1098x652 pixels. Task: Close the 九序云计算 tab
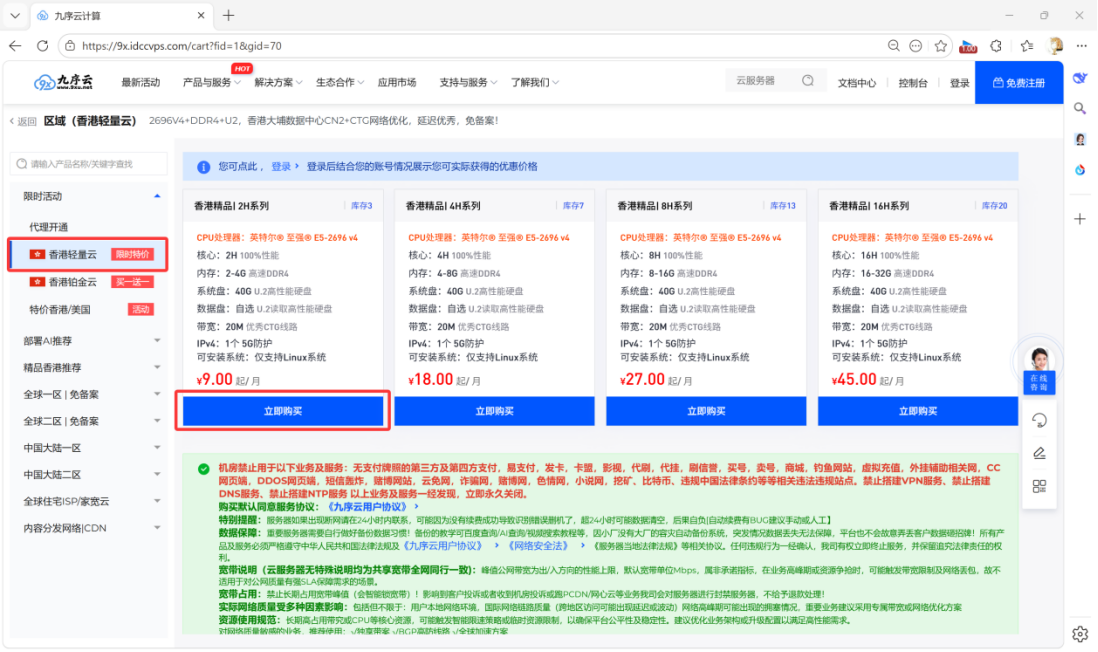[x=201, y=15]
